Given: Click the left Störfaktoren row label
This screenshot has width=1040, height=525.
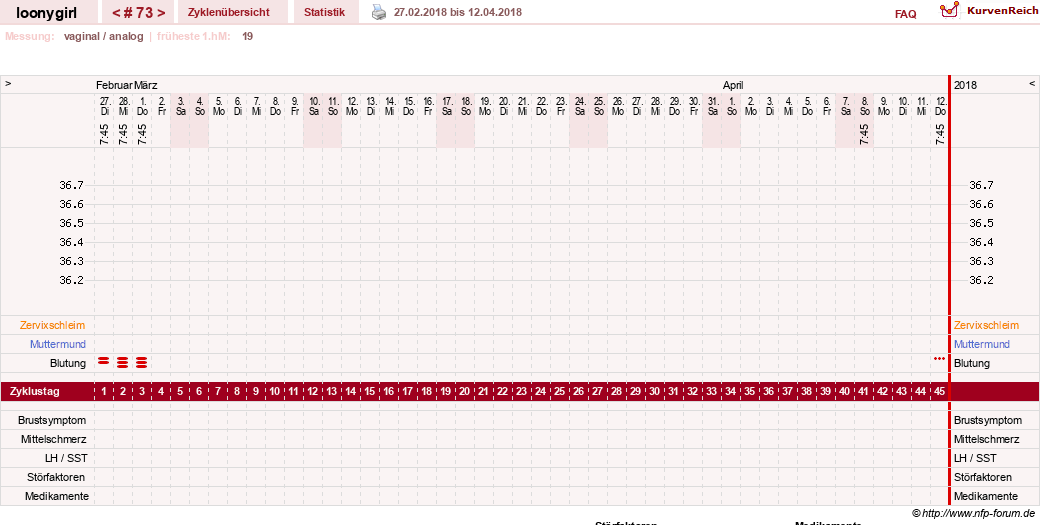Looking at the screenshot, I should pyautogui.click(x=54, y=477).
